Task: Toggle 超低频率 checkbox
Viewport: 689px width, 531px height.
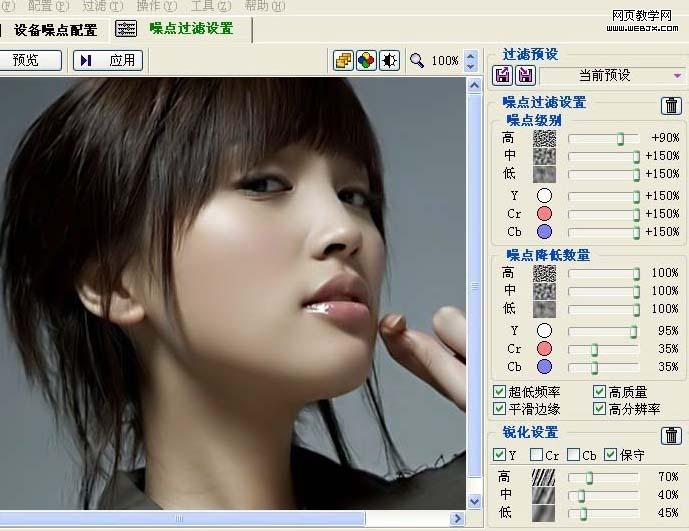Action: [x=499, y=391]
